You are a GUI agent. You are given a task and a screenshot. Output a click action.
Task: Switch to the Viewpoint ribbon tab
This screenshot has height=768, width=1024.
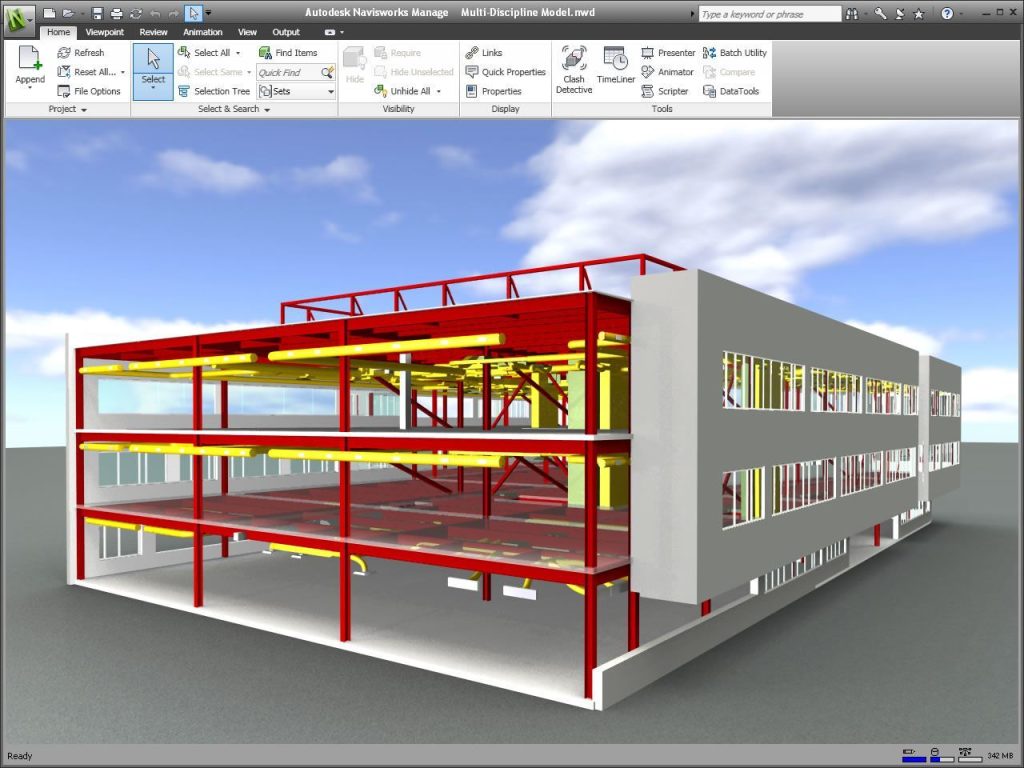[104, 31]
